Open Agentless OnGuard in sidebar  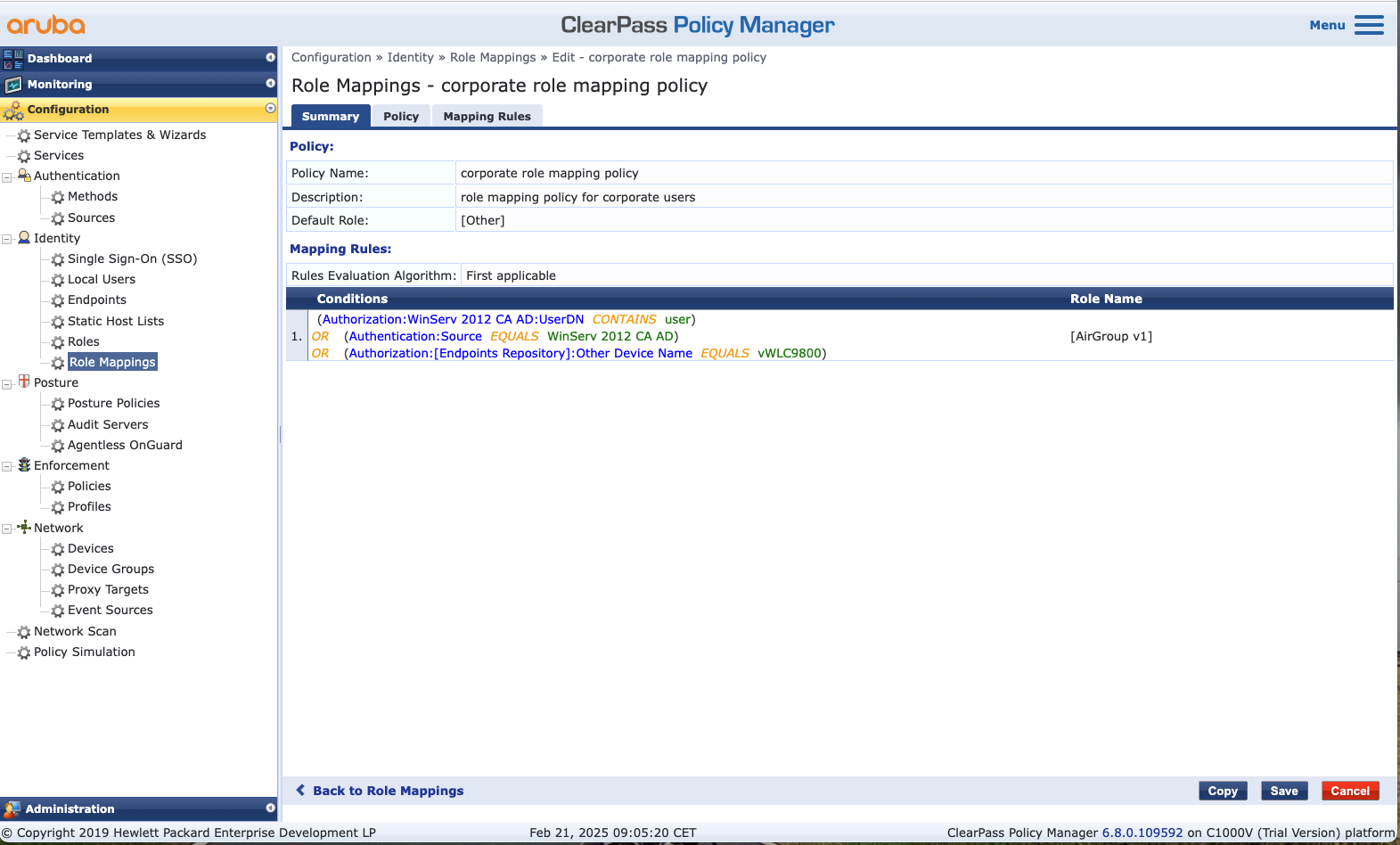point(125,445)
